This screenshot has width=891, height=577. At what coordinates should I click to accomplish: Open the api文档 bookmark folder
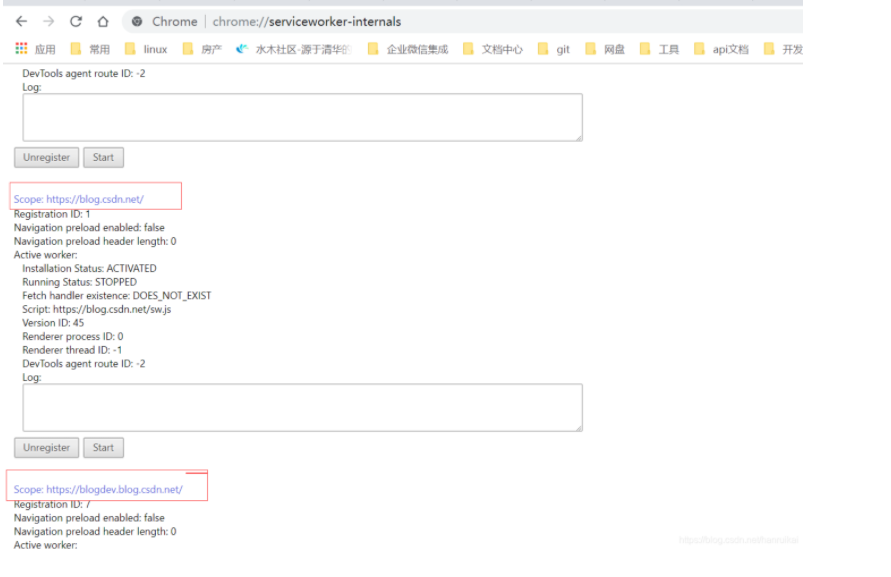coord(721,49)
